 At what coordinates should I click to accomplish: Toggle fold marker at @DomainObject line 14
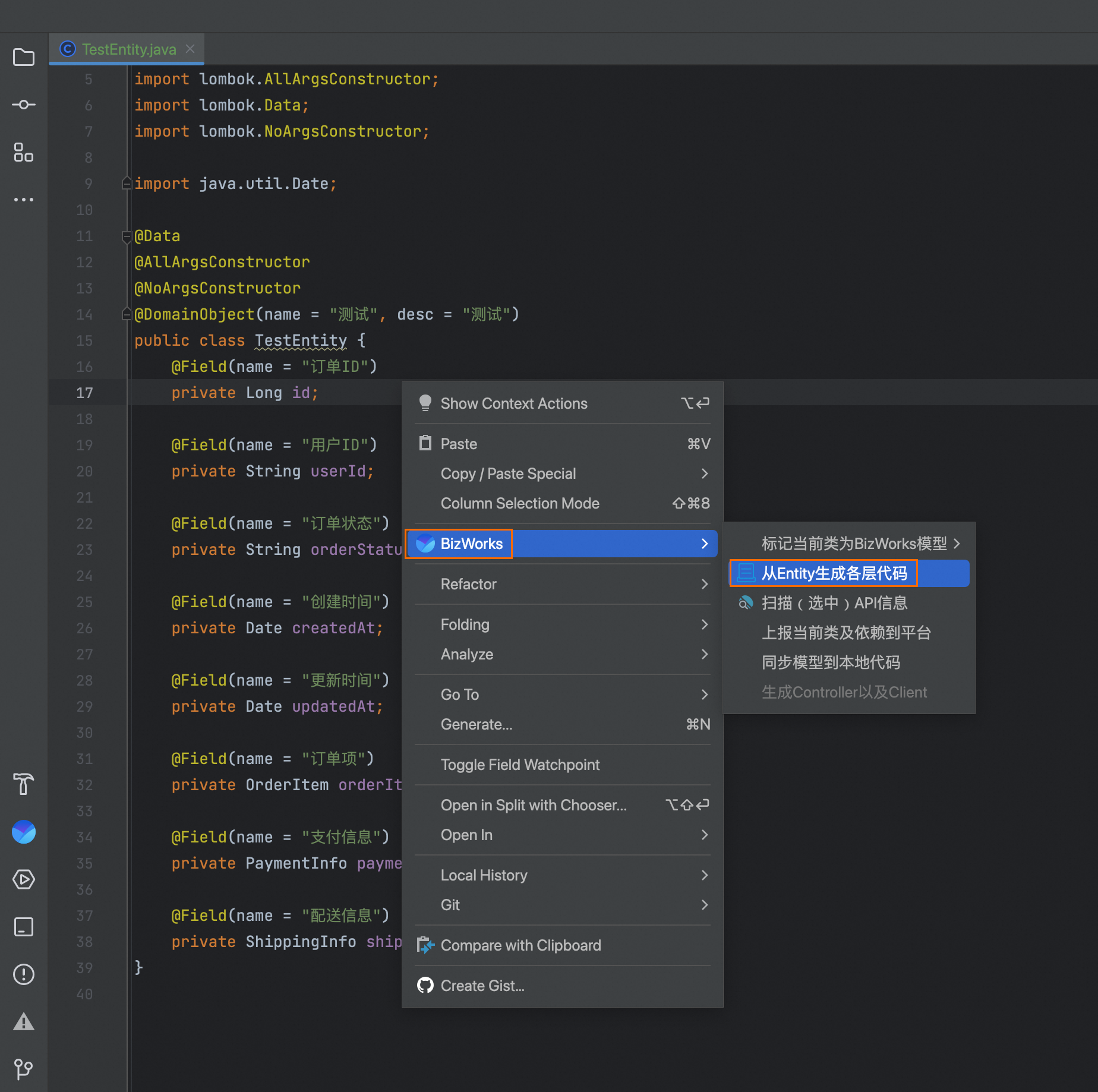[x=127, y=314]
